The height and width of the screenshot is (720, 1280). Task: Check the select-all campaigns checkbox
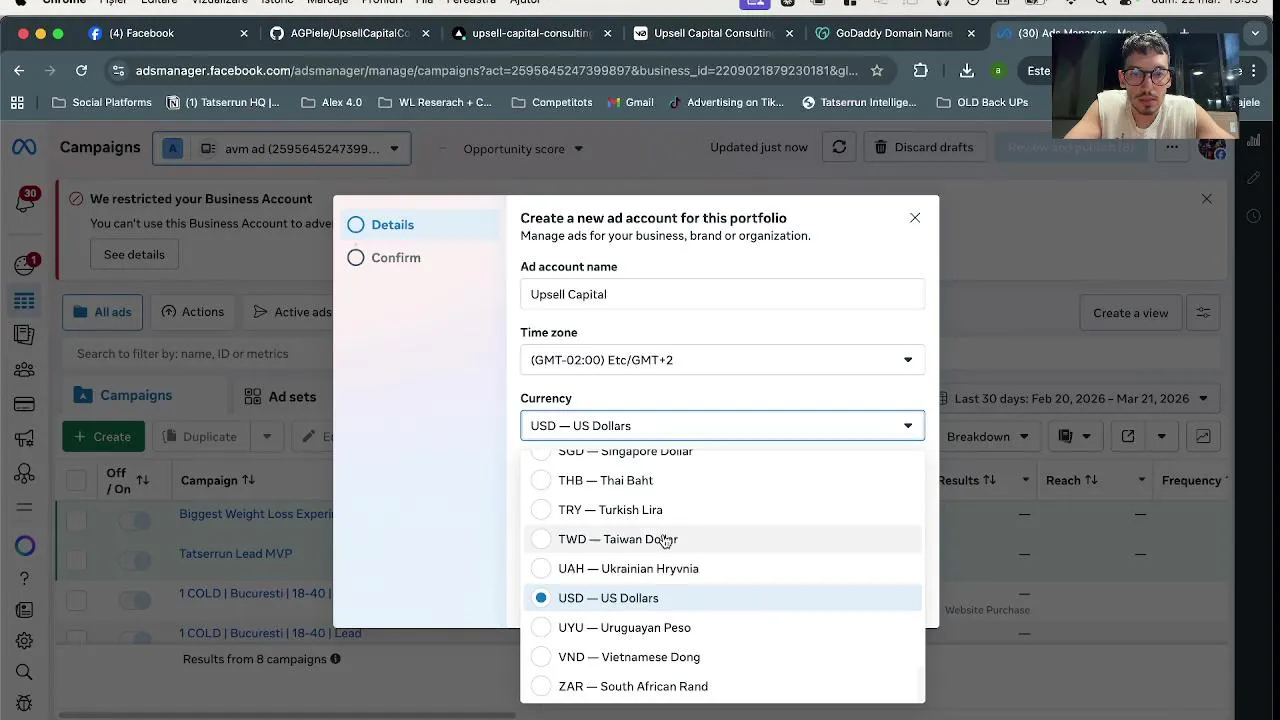(76, 481)
